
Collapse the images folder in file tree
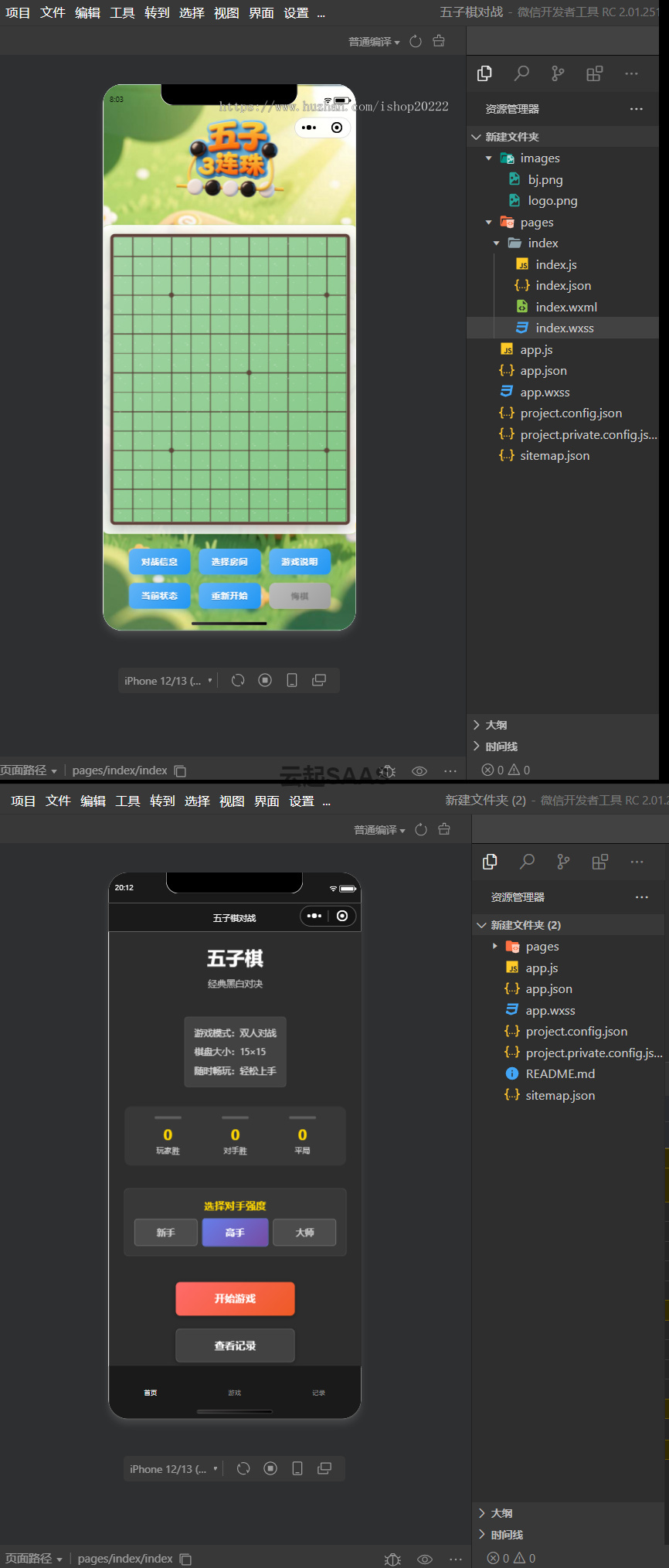[x=488, y=158]
